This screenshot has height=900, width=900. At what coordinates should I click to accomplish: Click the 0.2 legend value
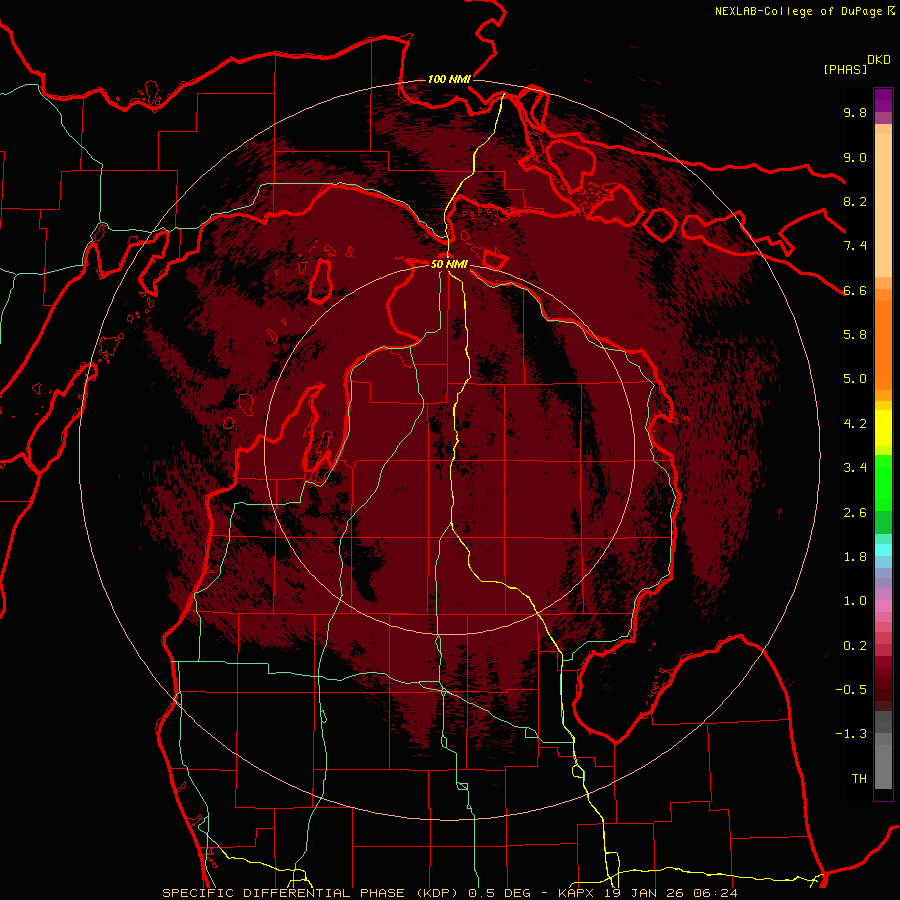pyautogui.click(x=855, y=646)
